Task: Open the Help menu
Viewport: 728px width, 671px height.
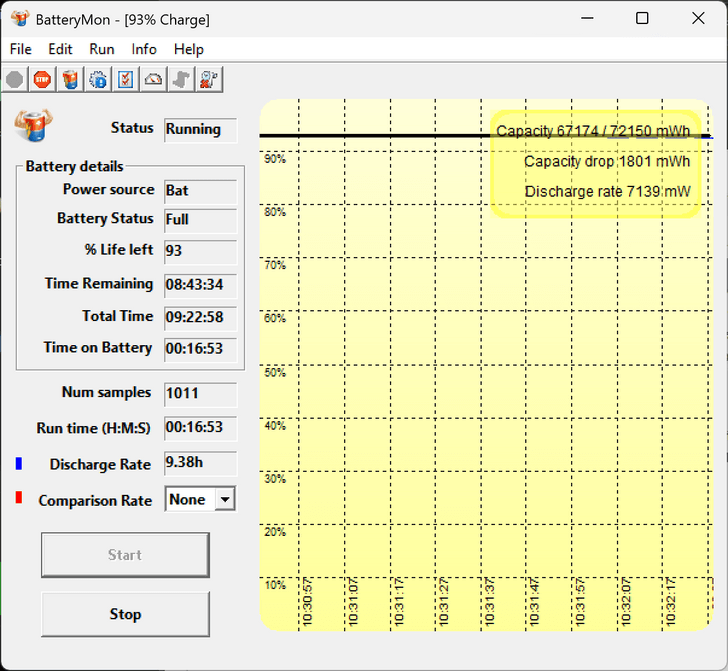Action: pos(188,49)
